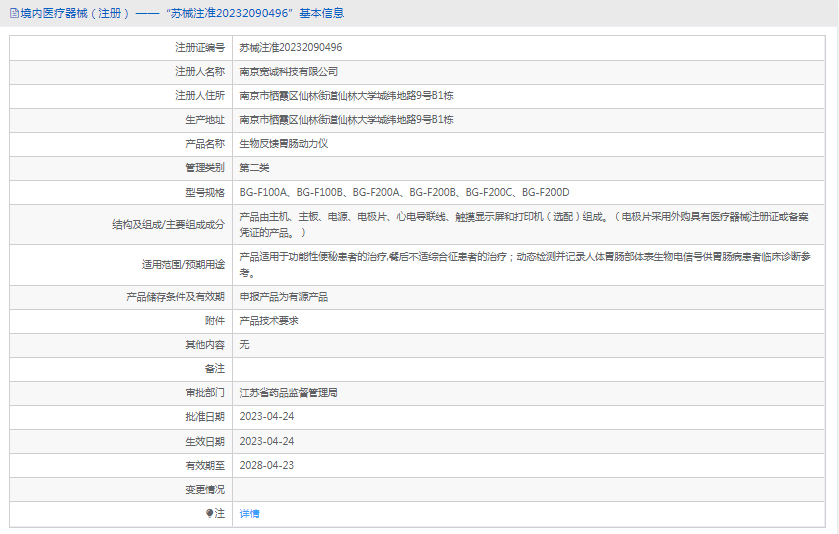Click the expiry date 2028-04-23
The image size is (839, 534).
coord(267,466)
